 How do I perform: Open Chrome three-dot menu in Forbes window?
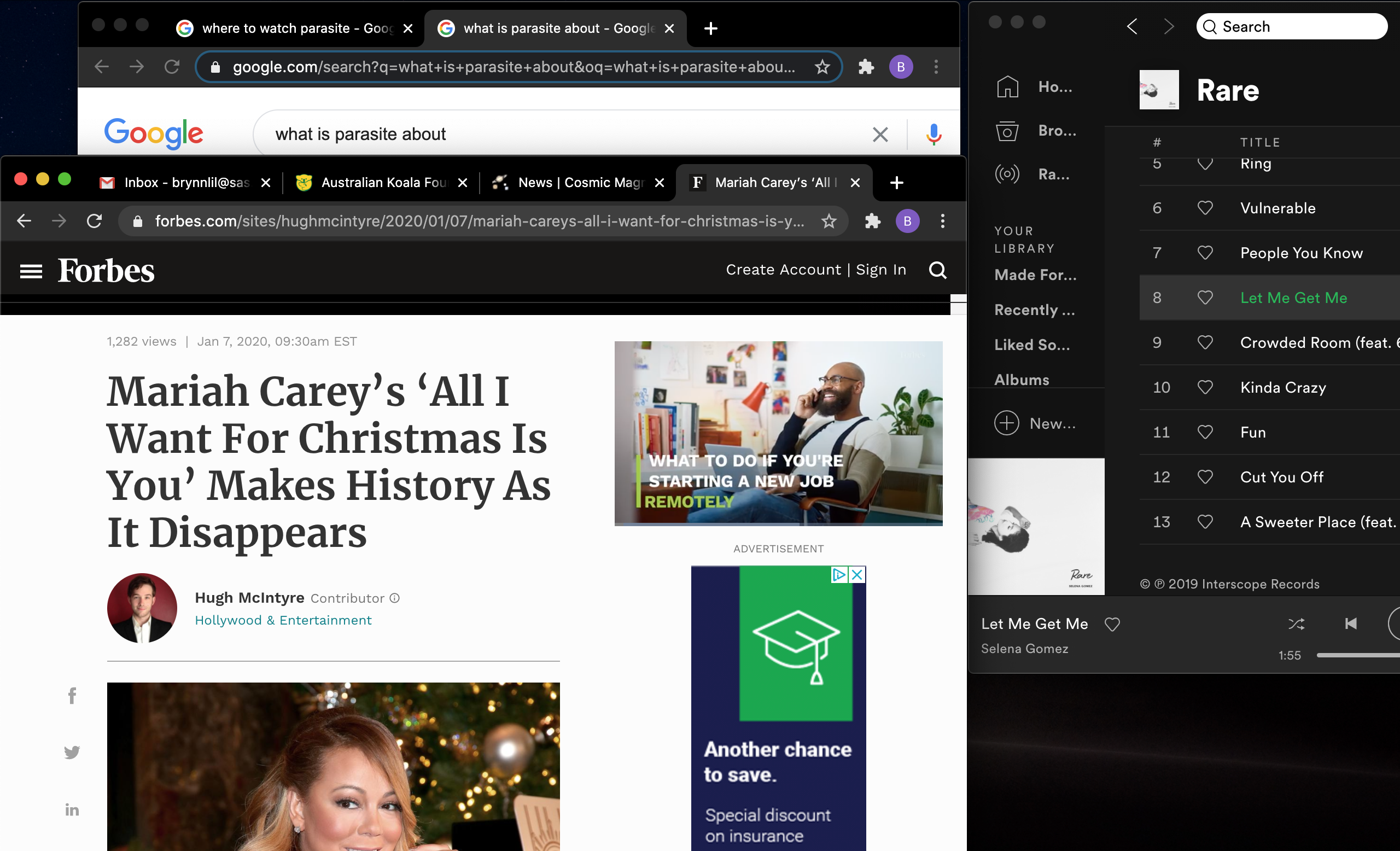click(x=943, y=221)
